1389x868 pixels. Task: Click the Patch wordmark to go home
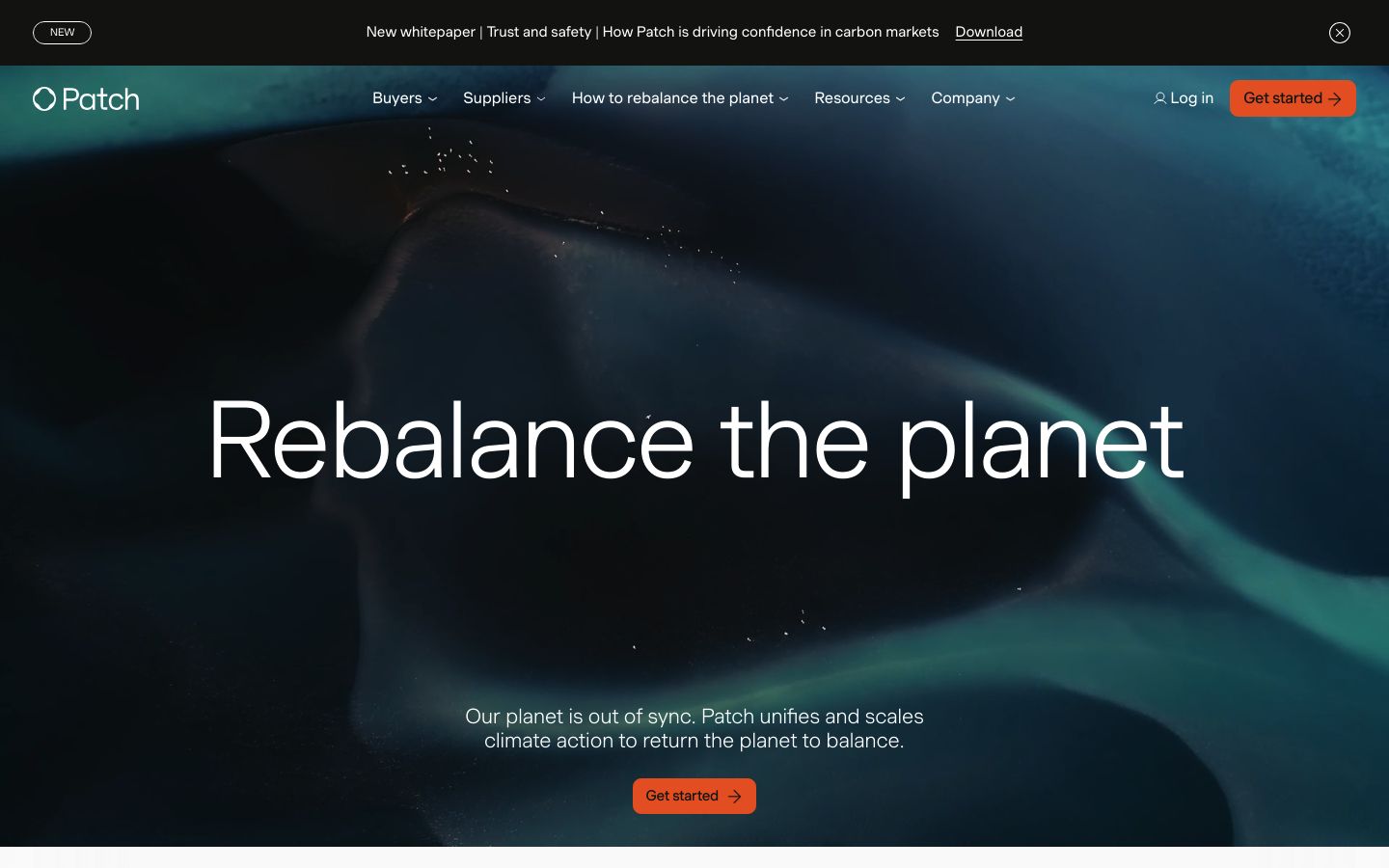pos(100,99)
